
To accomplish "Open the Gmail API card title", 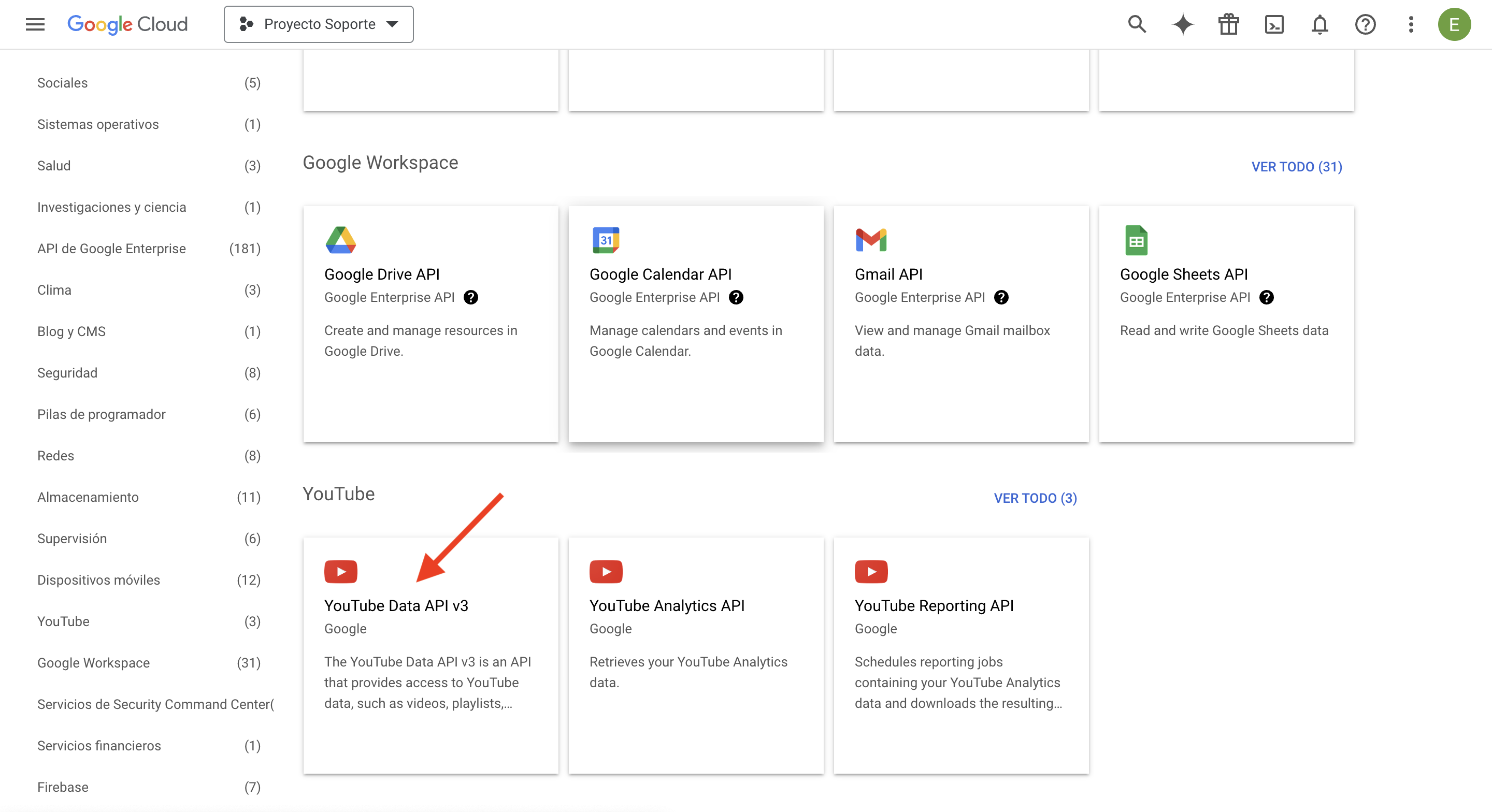I will tap(888, 274).
